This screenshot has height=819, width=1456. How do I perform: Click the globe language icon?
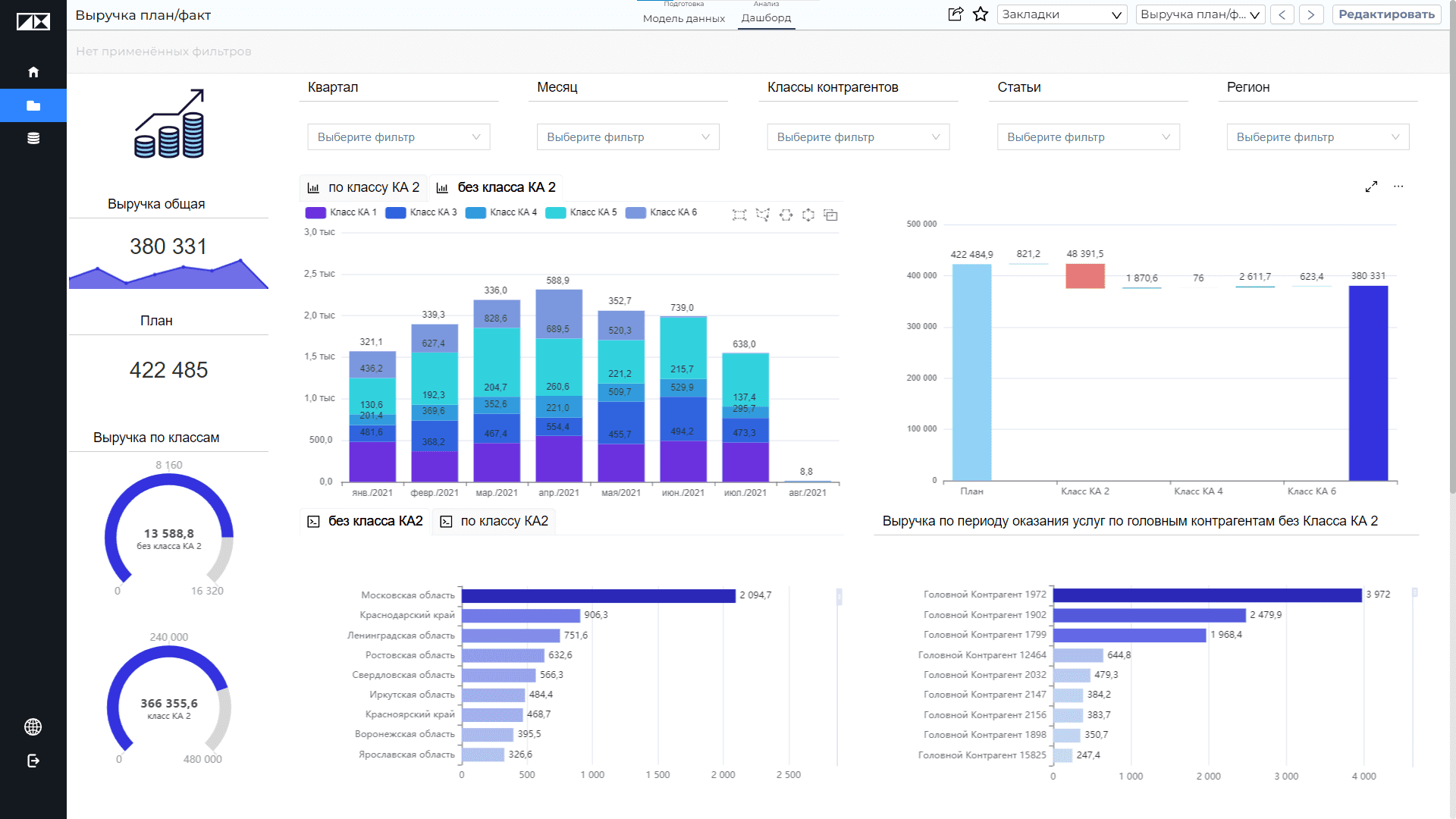(x=33, y=727)
